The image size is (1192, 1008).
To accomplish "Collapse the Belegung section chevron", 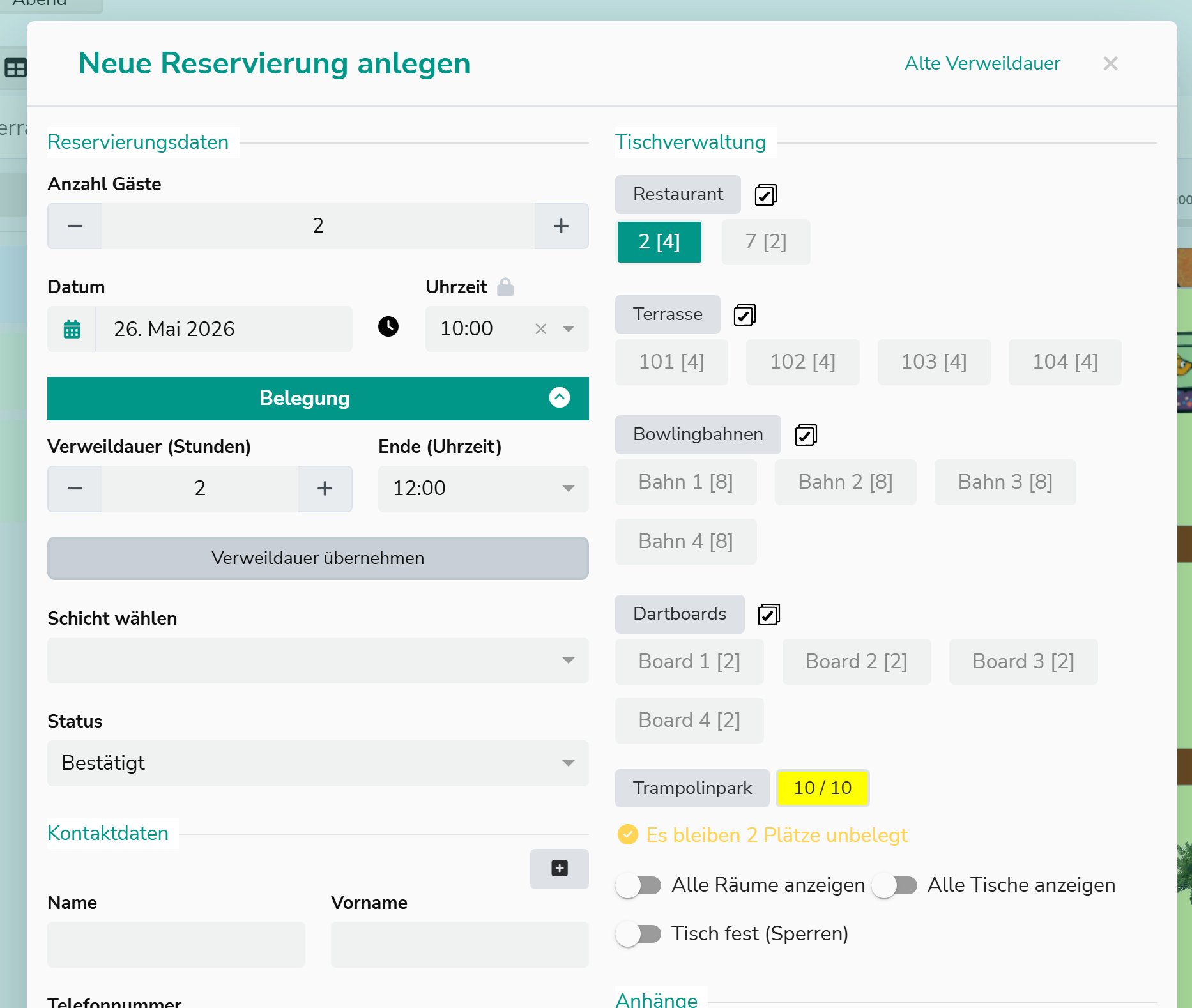I will click(560, 397).
